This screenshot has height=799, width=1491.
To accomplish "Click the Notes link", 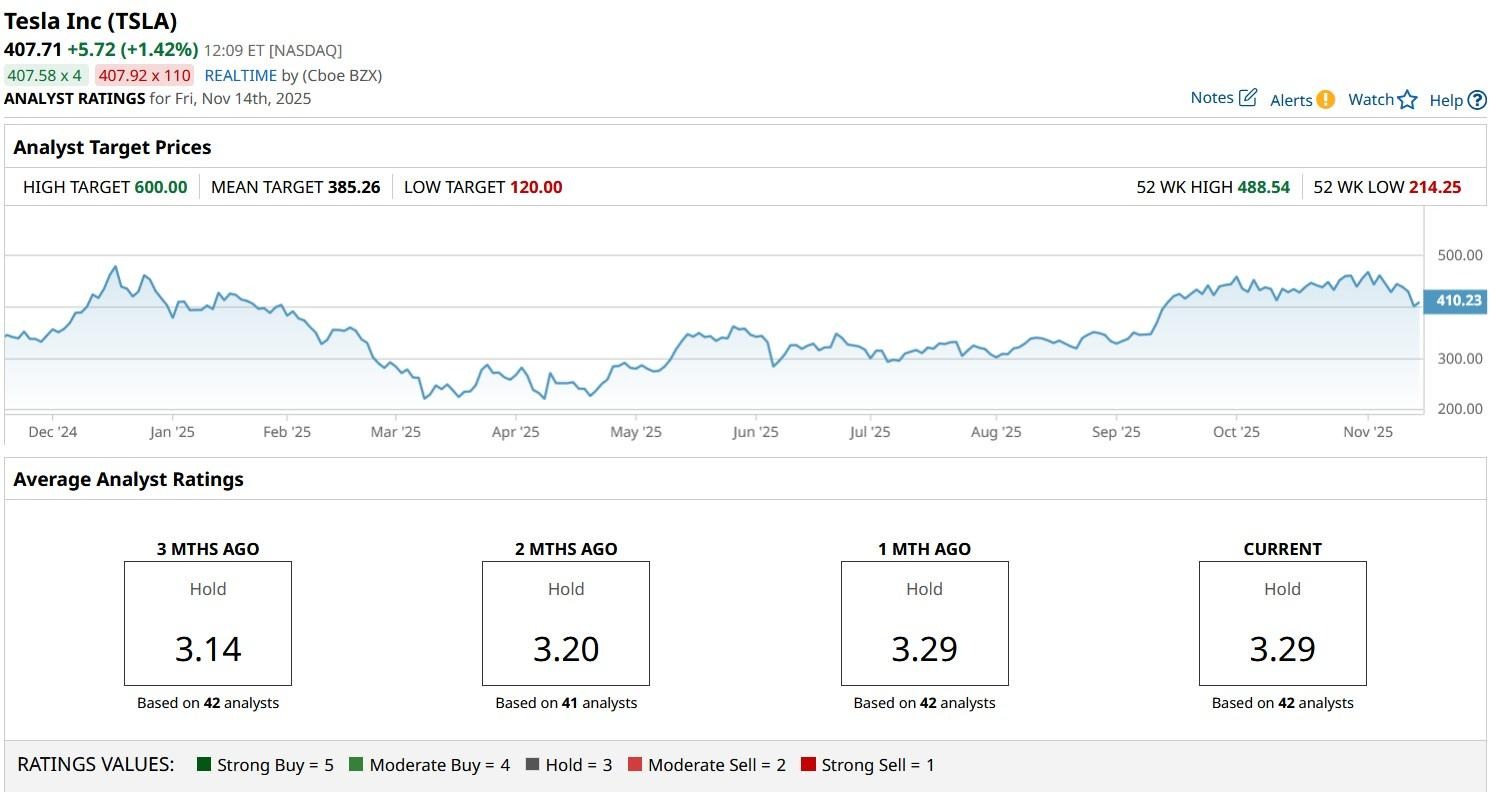I will (1211, 98).
